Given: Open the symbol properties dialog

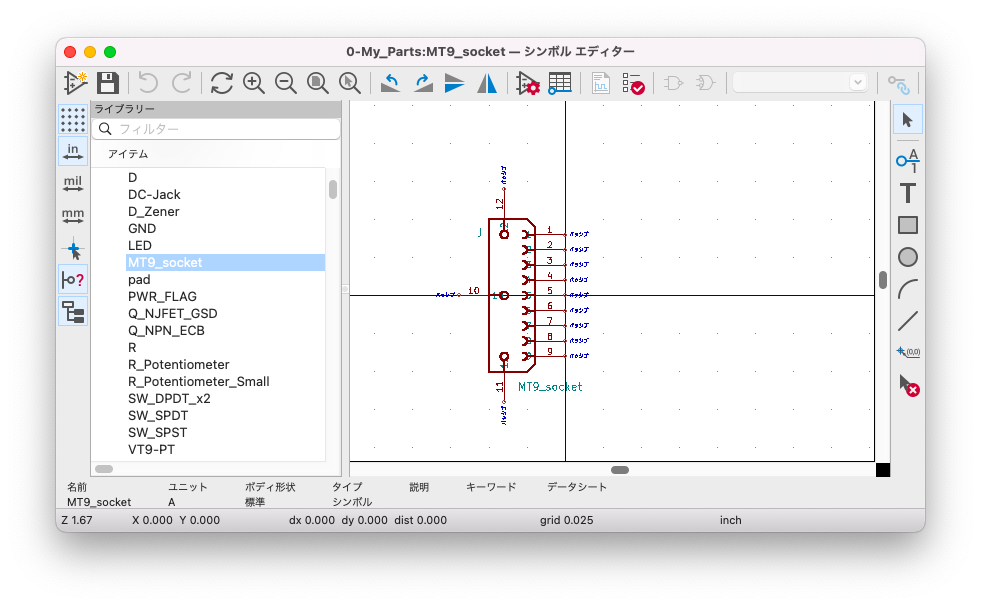Looking at the screenshot, I should click(527, 83).
